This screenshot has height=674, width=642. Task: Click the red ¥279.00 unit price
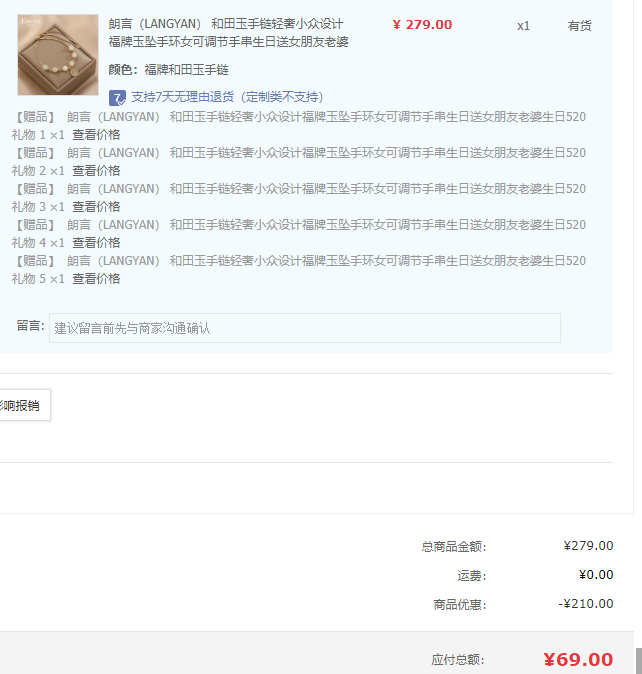point(422,25)
